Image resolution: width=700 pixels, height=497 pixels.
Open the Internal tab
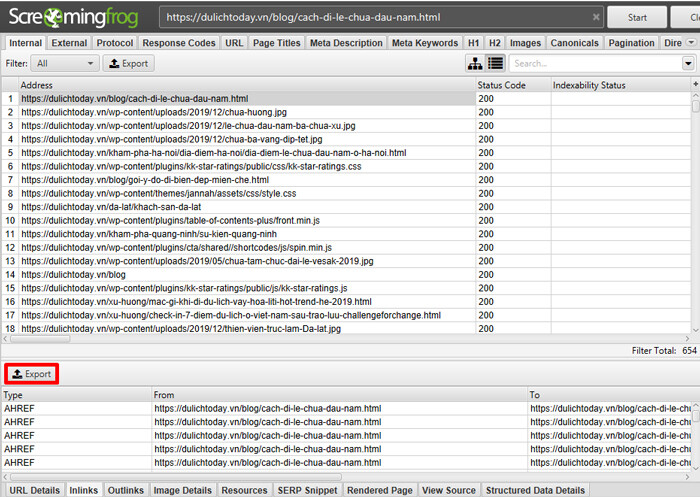click(25, 43)
